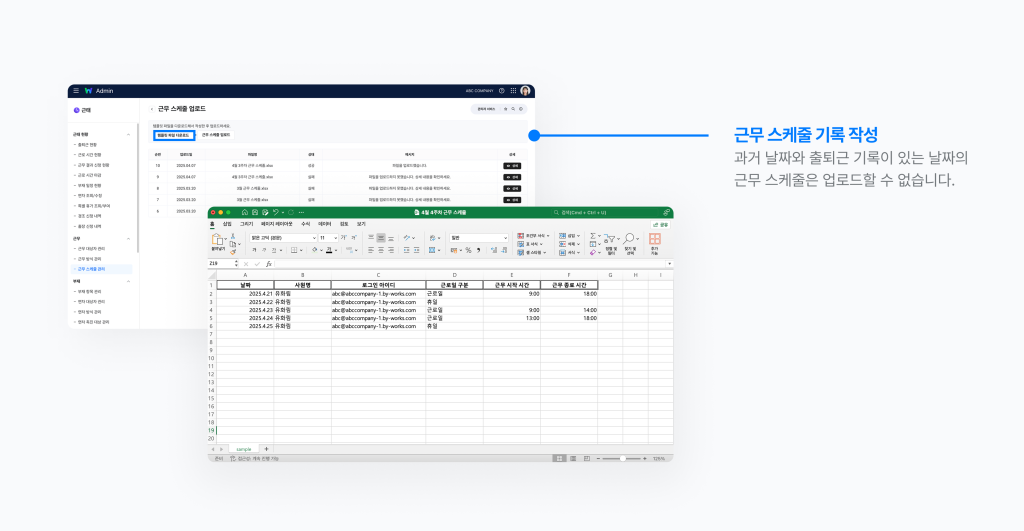The image size is (1024, 531).
Task: Open detail button for row 9
Action: pyautogui.click(x=512, y=177)
